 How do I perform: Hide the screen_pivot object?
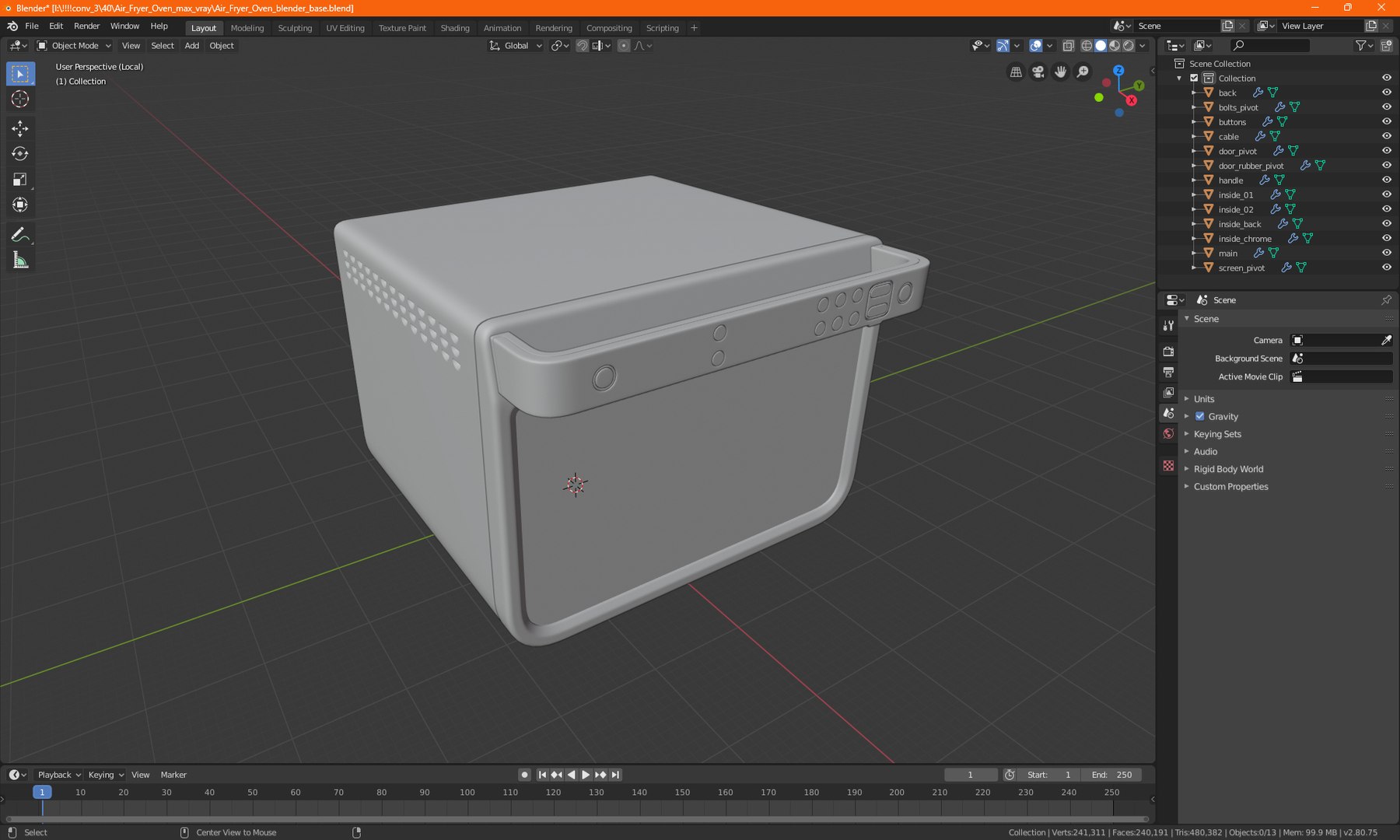[1386, 268]
